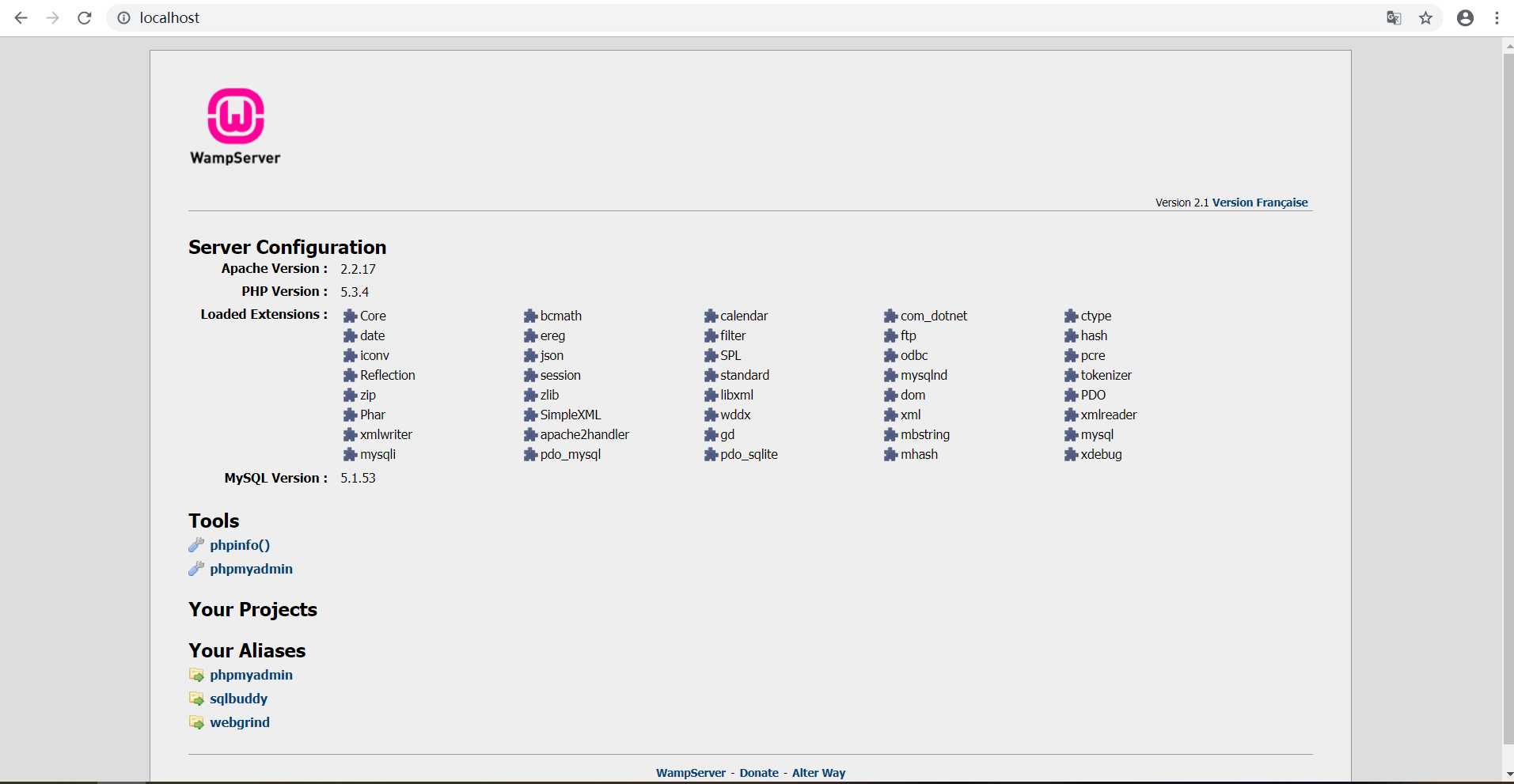1514x784 pixels.
Task: Click the mysqlnd extension name
Action: (x=924, y=375)
